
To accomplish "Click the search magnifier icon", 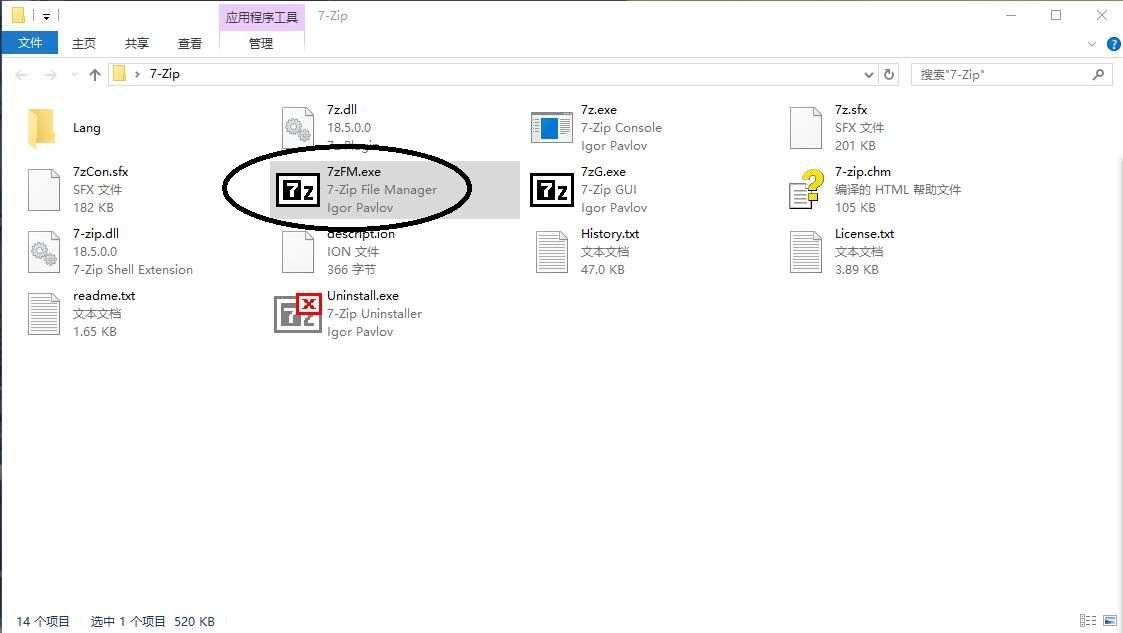I will click(x=1099, y=74).
